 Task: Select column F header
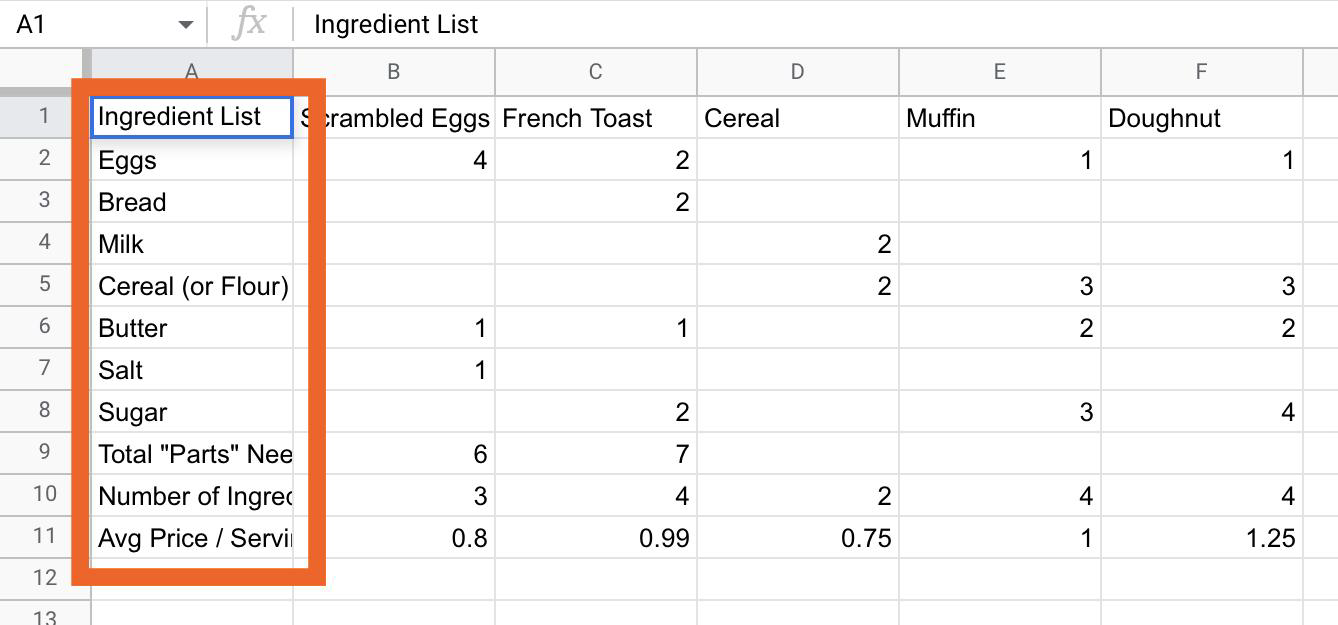1202,71
